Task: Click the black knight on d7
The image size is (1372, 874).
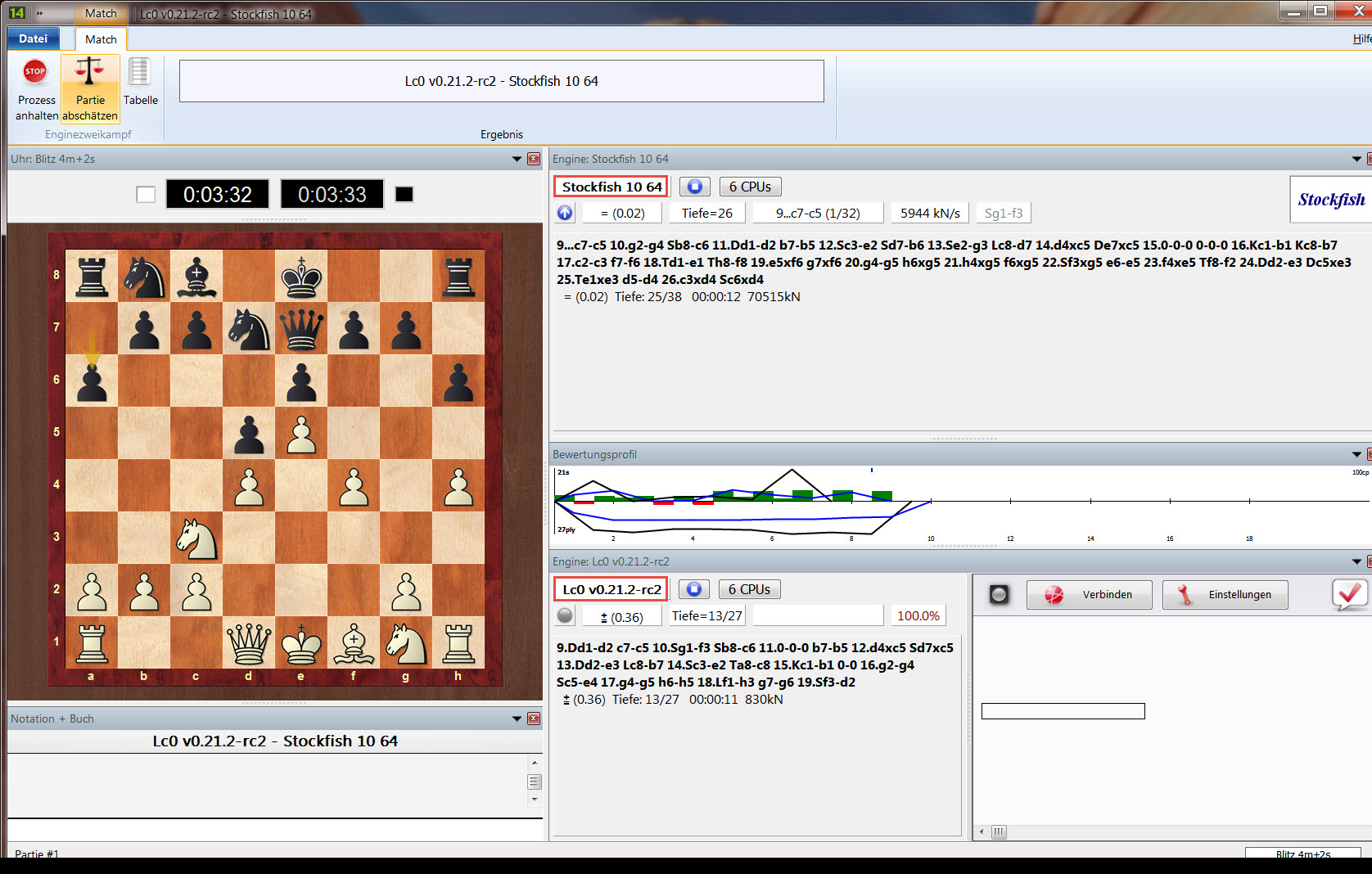Action: (x=249, y=328)
